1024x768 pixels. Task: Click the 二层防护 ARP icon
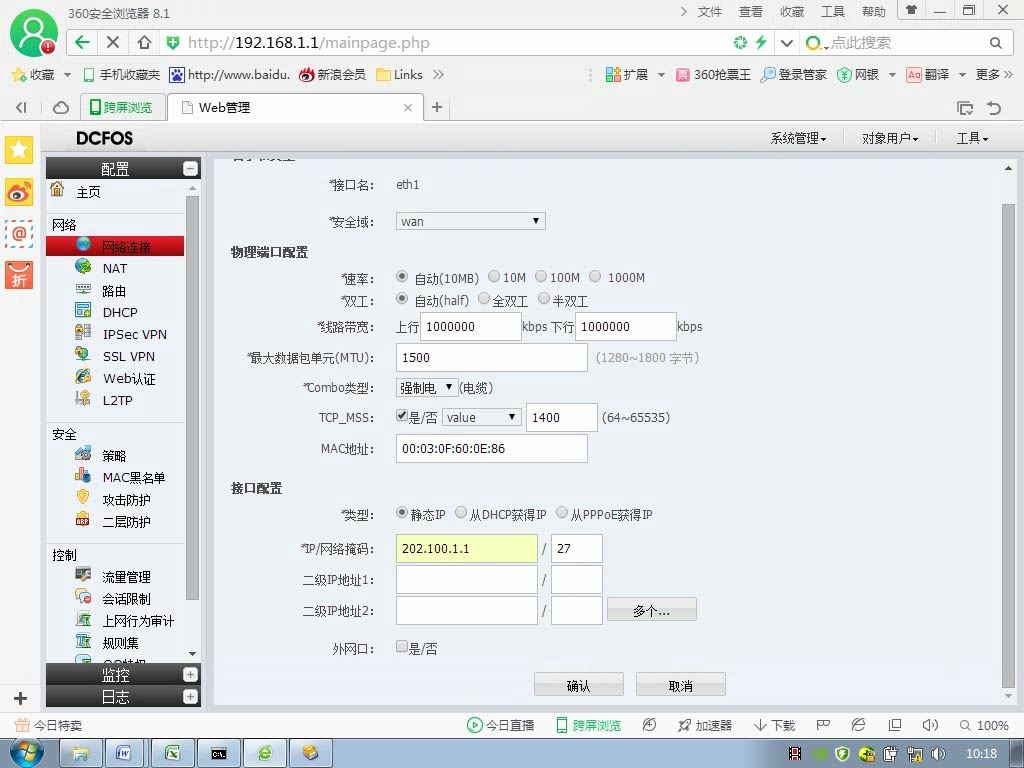[83, 520]
